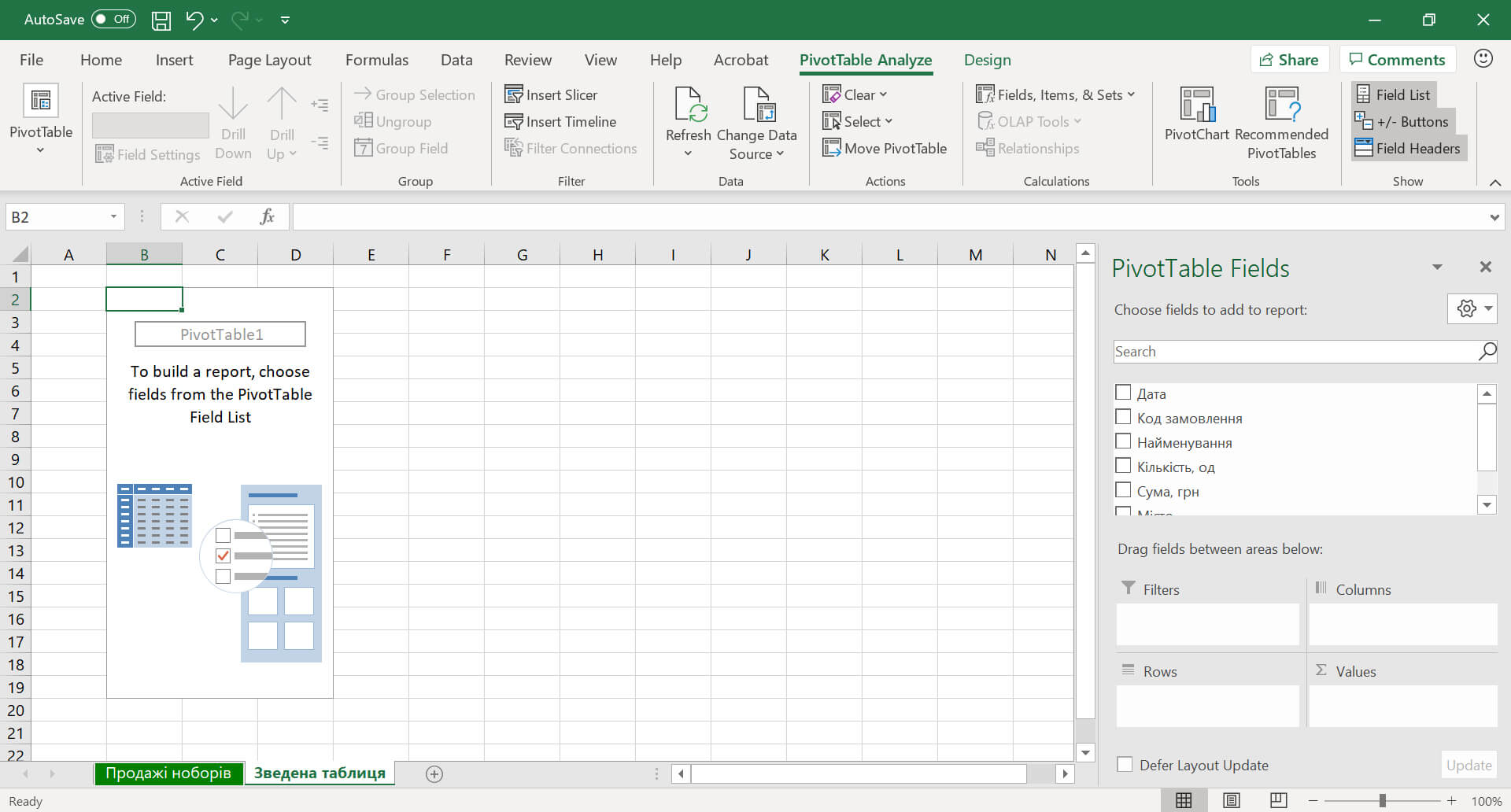Open the Clear dropdown
The width and height of the screenshot is (1511, 812).
coord(855,94)
